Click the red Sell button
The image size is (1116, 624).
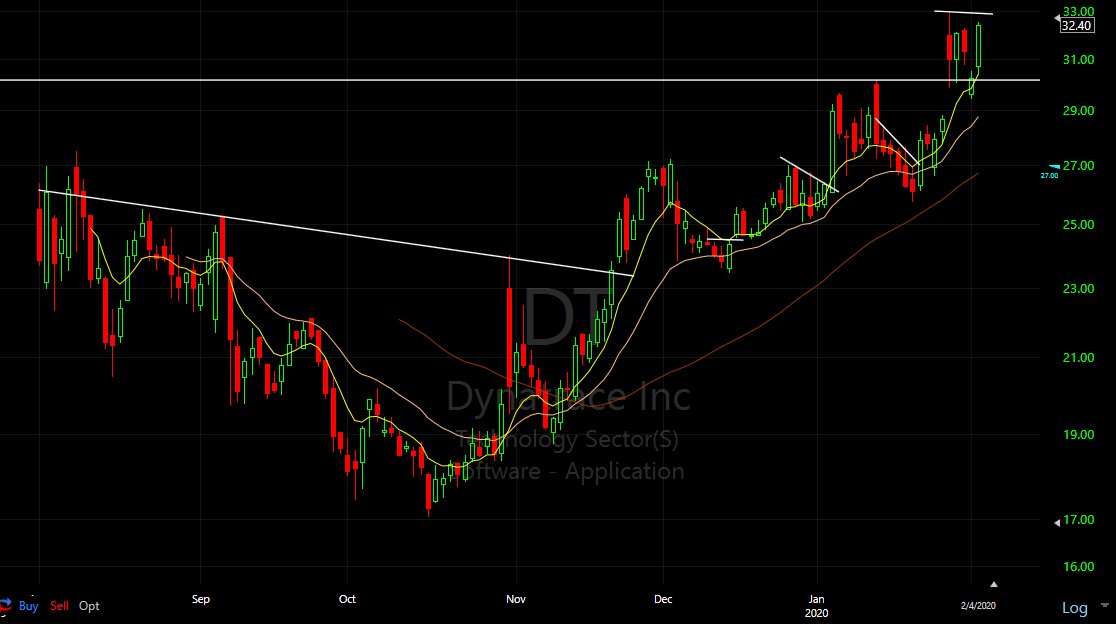point(59,606)
